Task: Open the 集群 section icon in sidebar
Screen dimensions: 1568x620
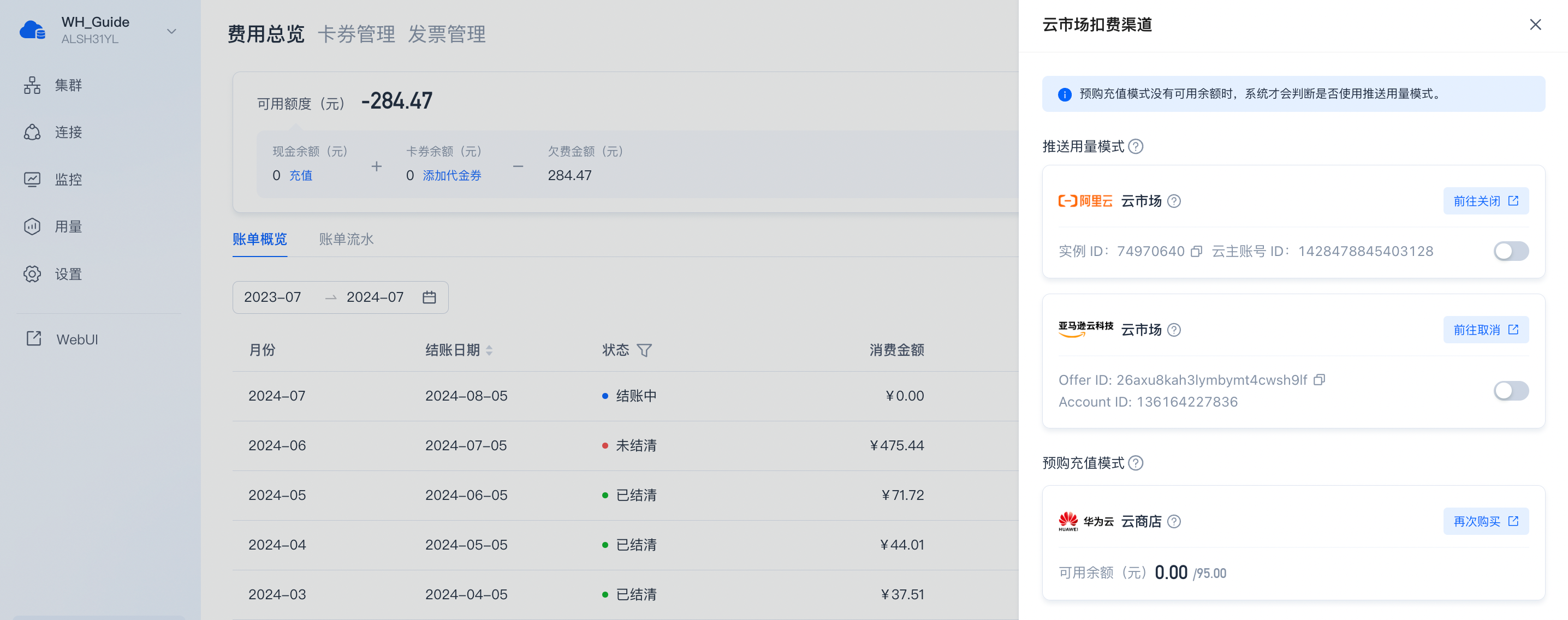Action: (32, 85)
